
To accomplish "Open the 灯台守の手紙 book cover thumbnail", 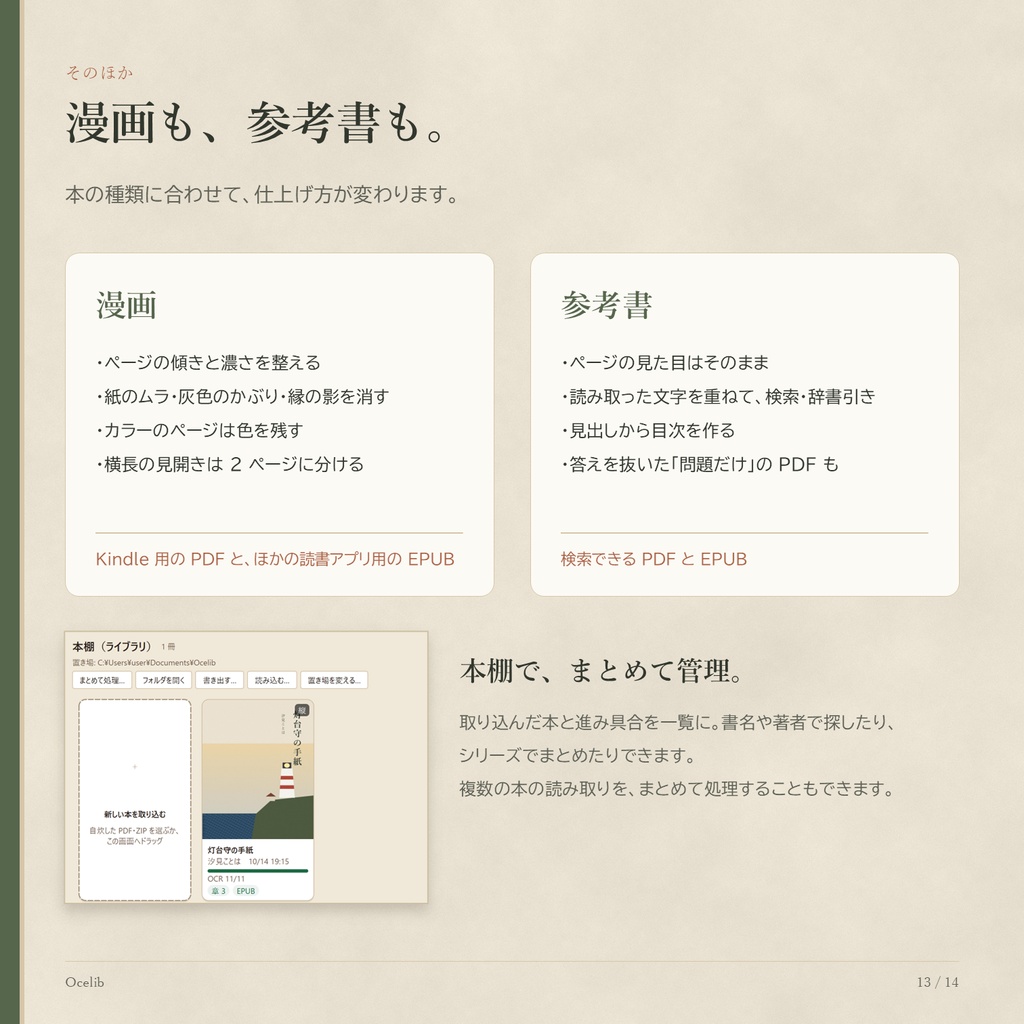I will 258,769.
